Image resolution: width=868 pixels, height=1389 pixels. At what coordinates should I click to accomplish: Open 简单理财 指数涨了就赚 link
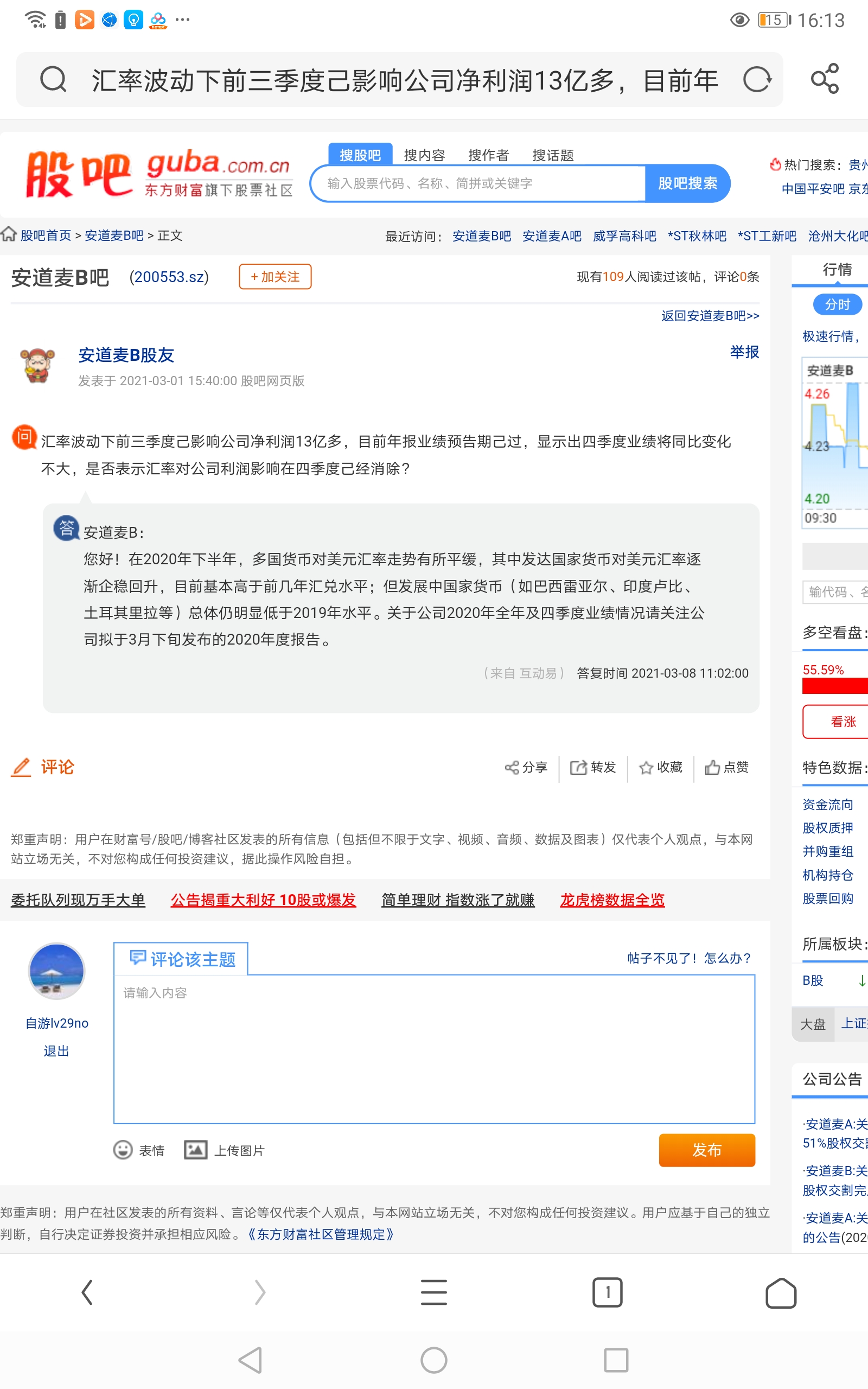click(458, 900)
